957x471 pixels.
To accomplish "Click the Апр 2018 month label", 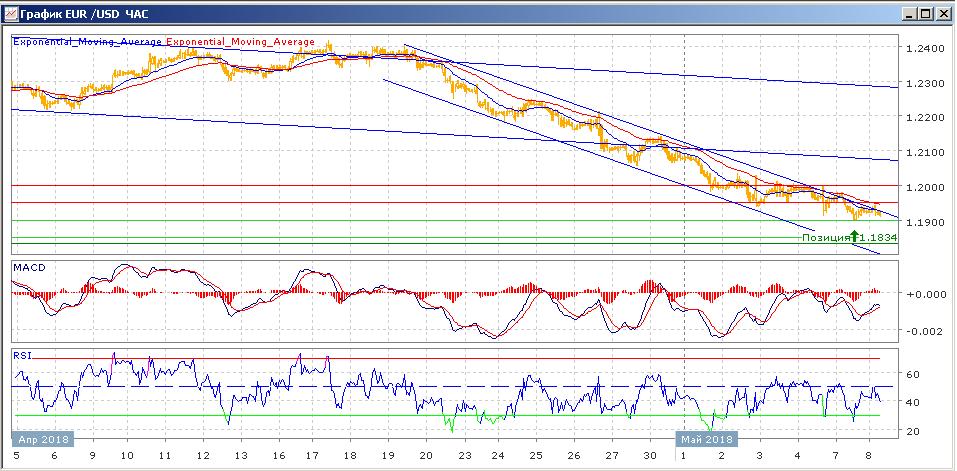I will [43, 439].
